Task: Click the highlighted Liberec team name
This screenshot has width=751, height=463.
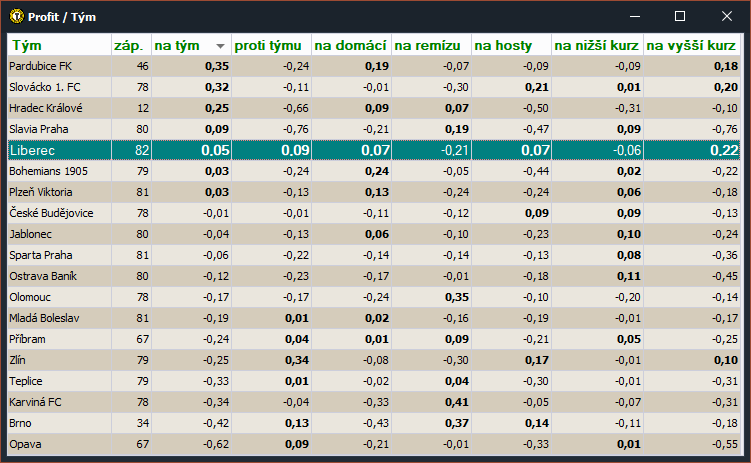Action: (32, 150)
